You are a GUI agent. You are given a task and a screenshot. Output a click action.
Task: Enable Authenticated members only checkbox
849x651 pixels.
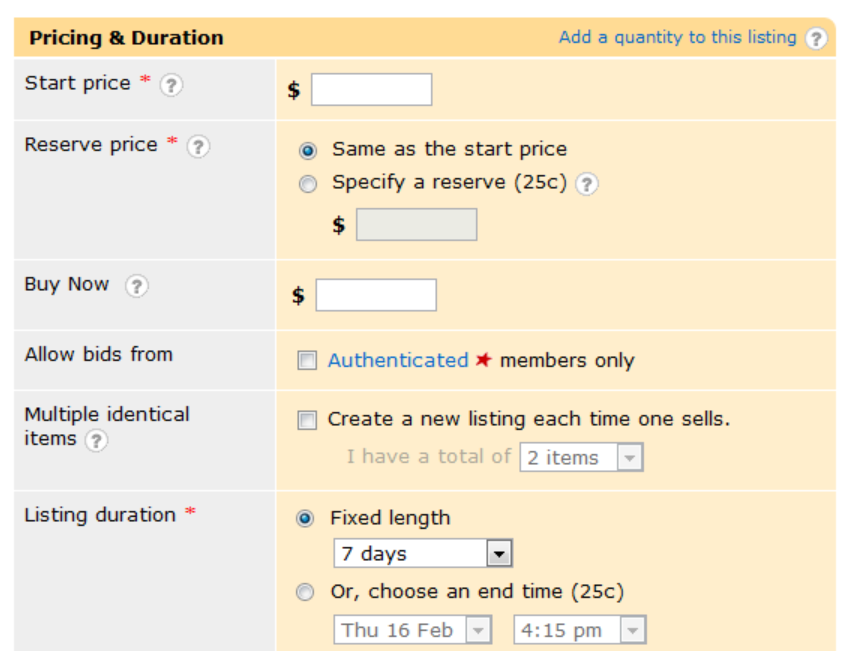[307, 361]
